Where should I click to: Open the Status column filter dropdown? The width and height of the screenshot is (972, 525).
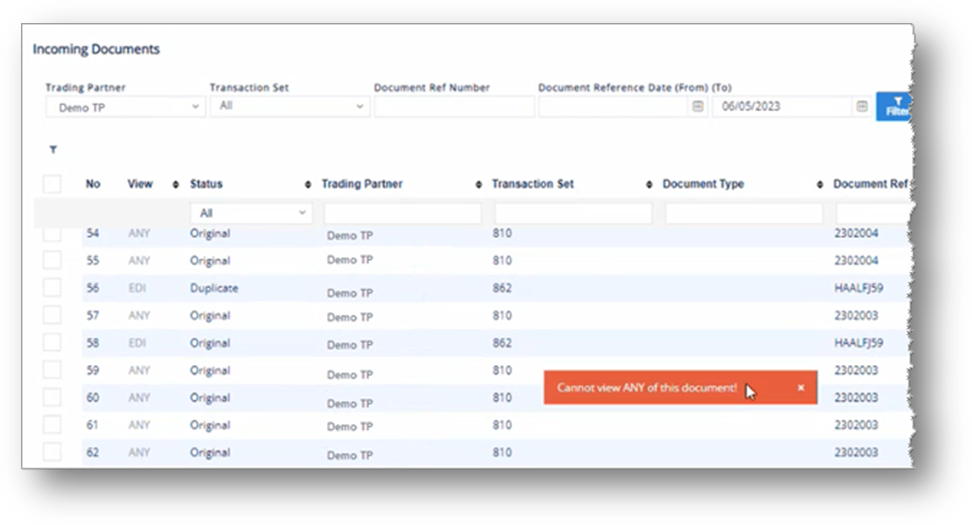point(250,213)
